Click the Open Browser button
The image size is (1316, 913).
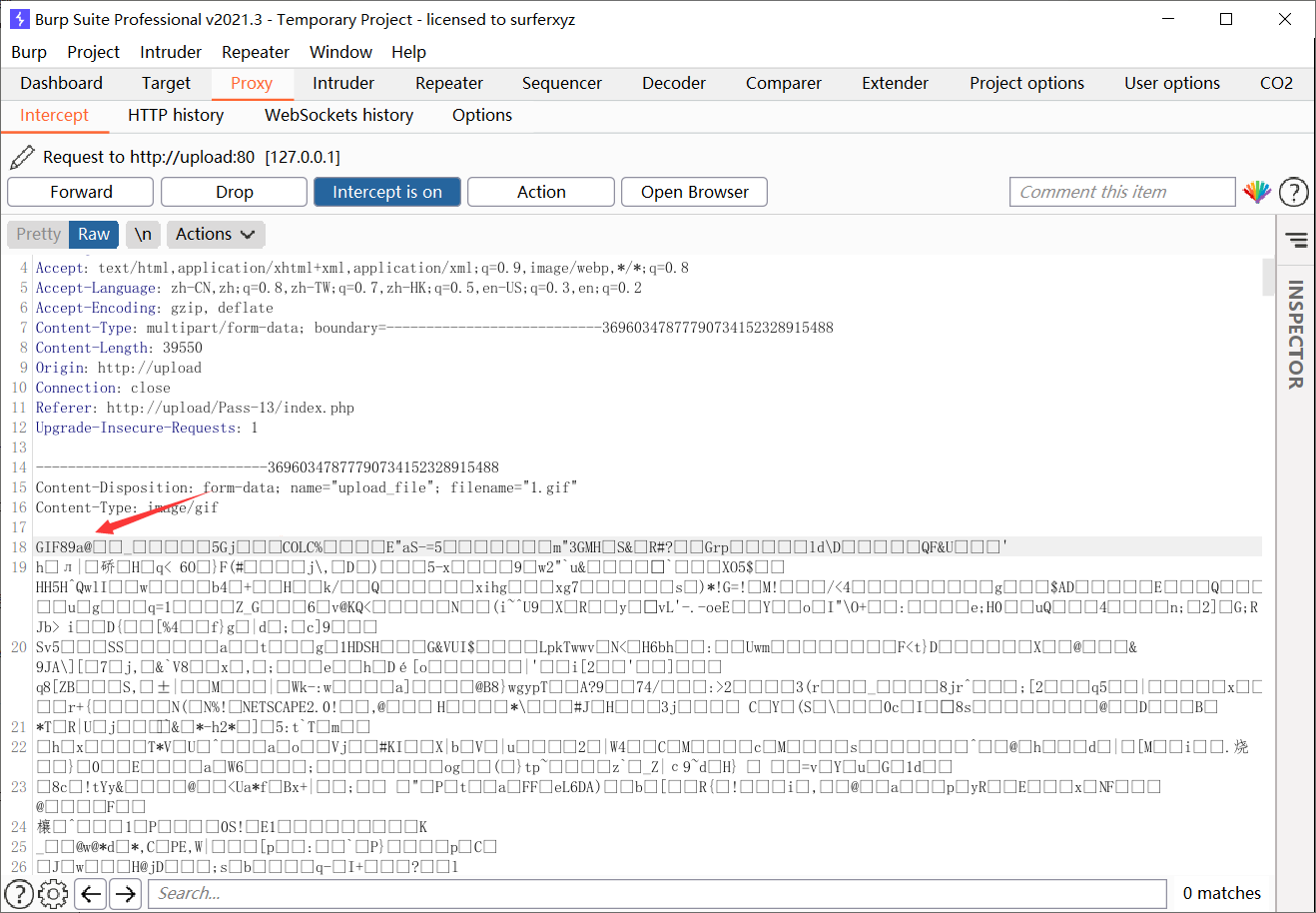695,192
